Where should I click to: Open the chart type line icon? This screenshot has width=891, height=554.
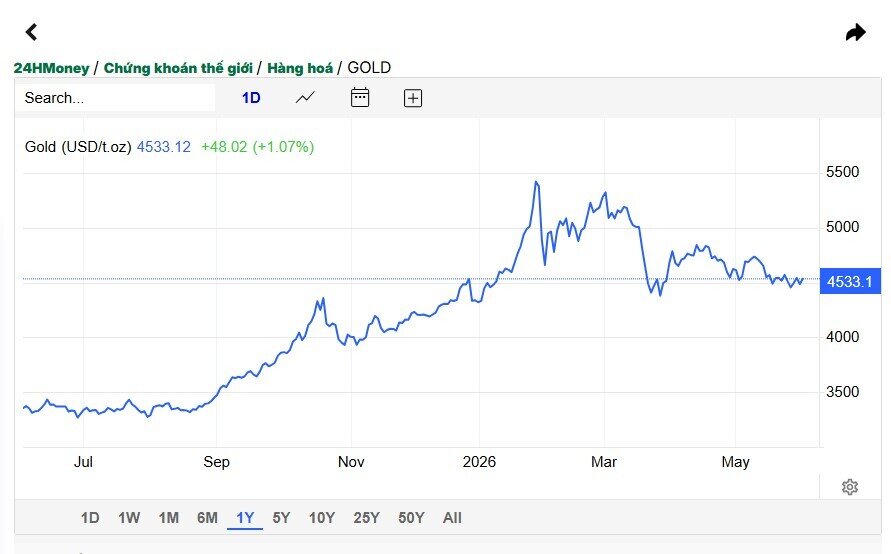click(305, 98)
